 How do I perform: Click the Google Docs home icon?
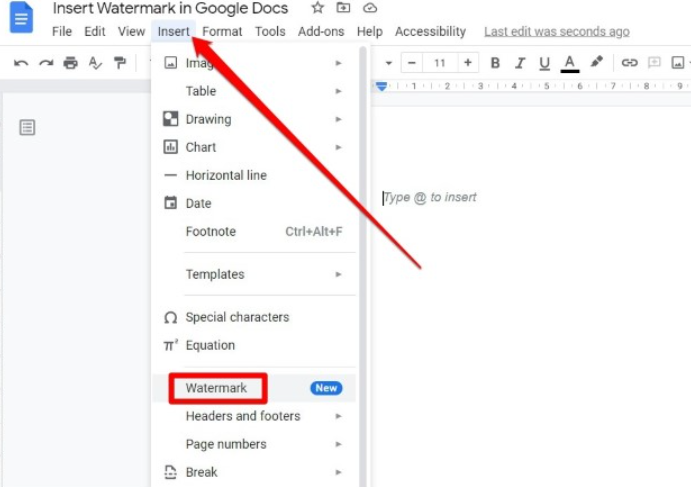pos(21,18)
